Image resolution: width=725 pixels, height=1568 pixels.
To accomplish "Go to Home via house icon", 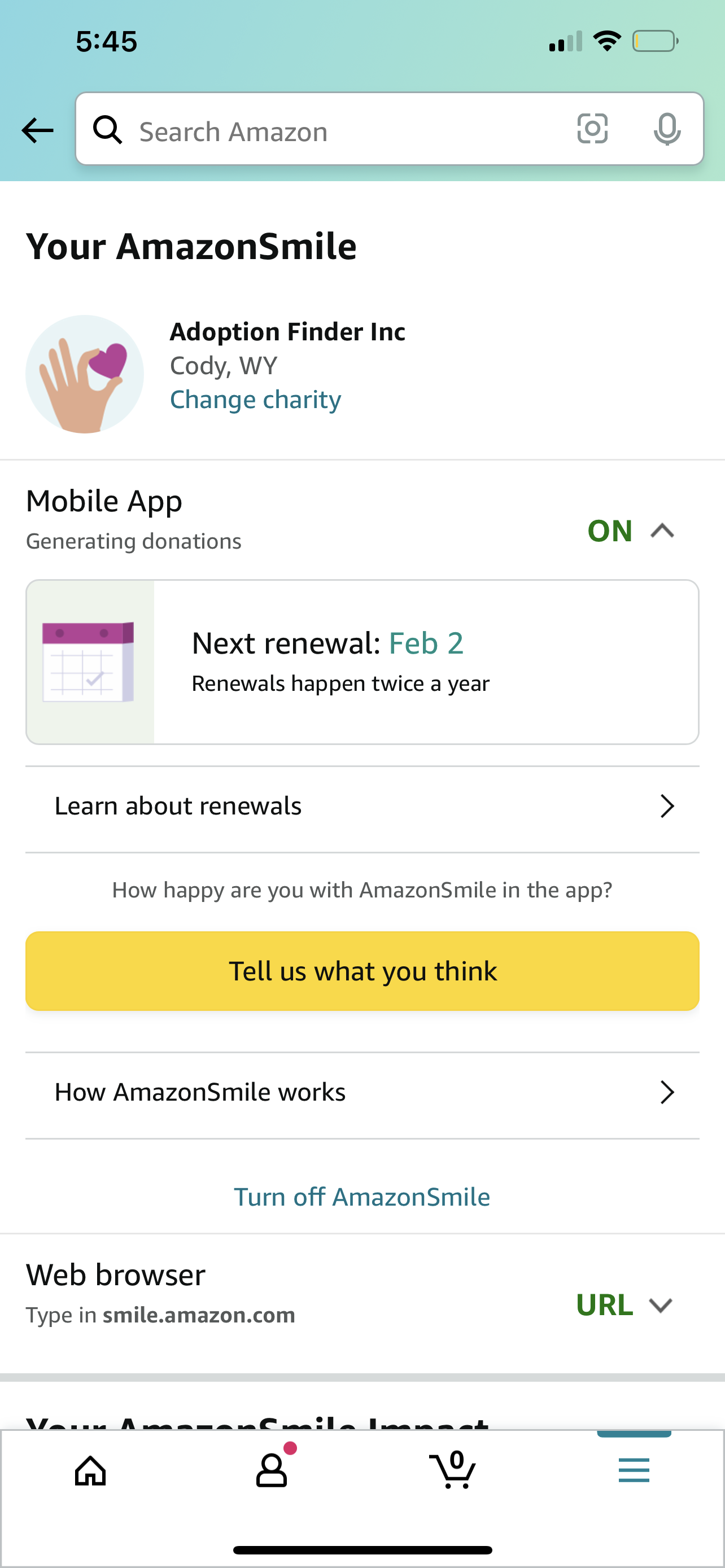I will point(91,1471).
